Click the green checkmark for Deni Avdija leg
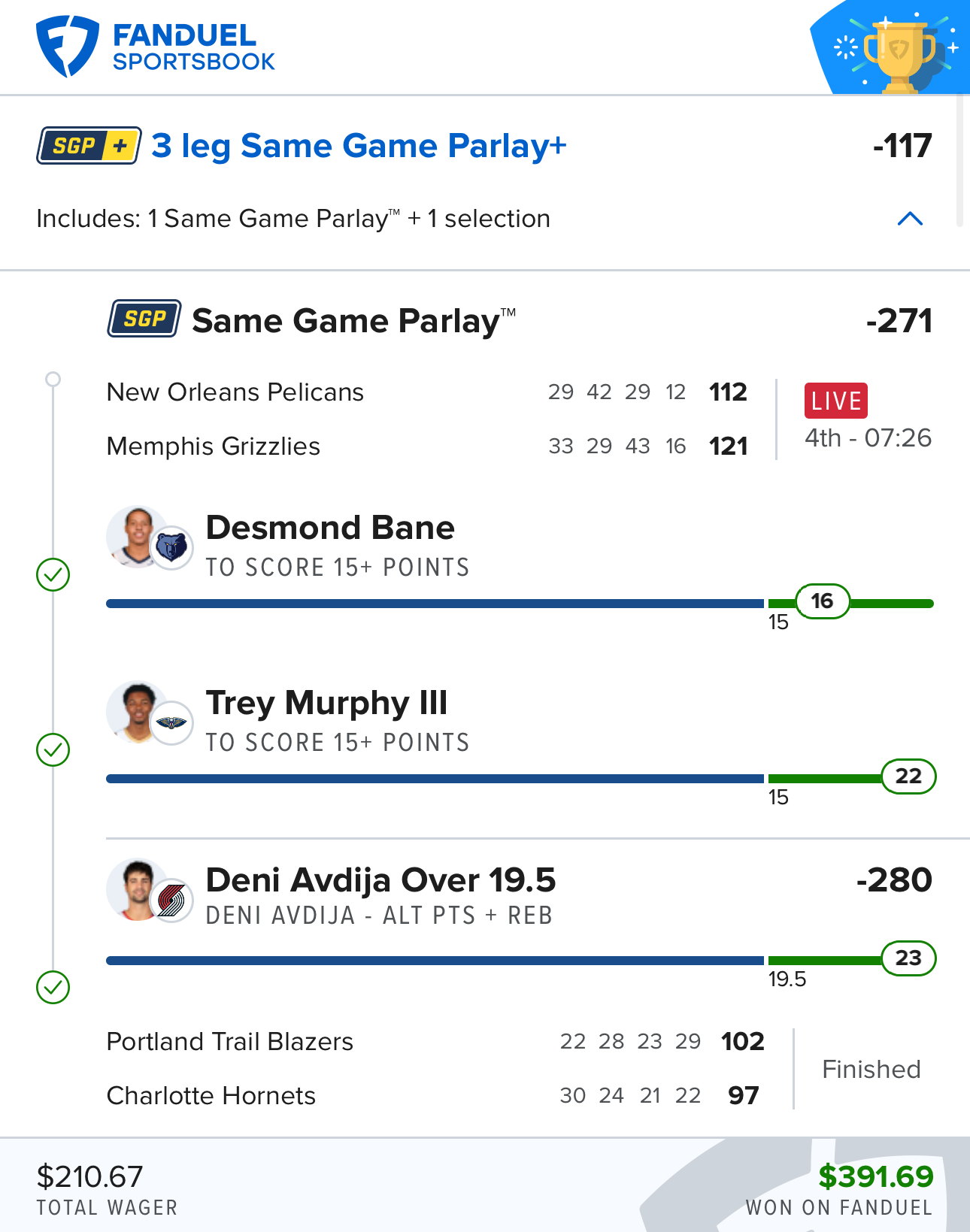This screenshot has height=1232, width=970. (53, 988)
